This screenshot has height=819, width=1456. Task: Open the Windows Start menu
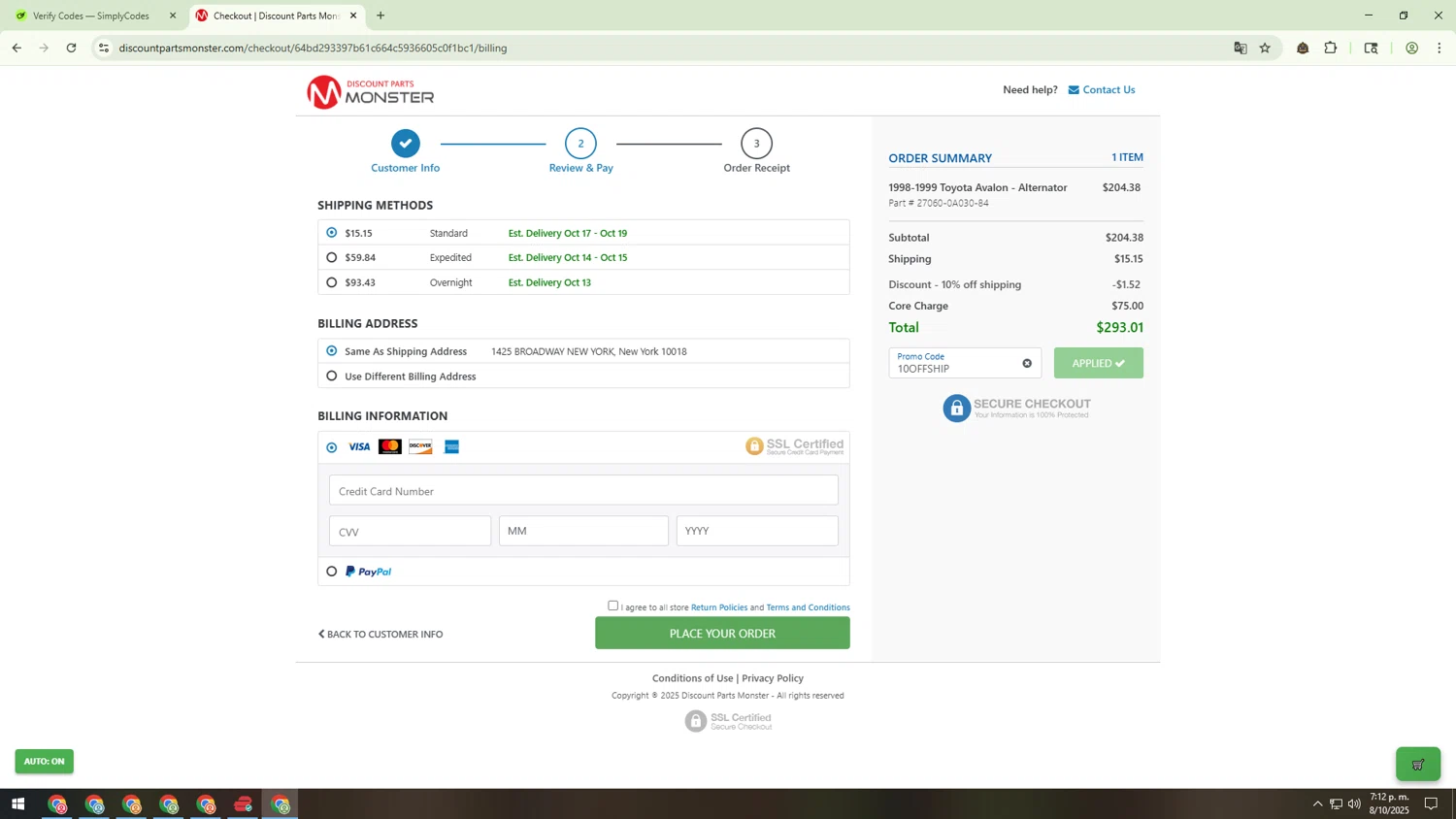point(17,804)
